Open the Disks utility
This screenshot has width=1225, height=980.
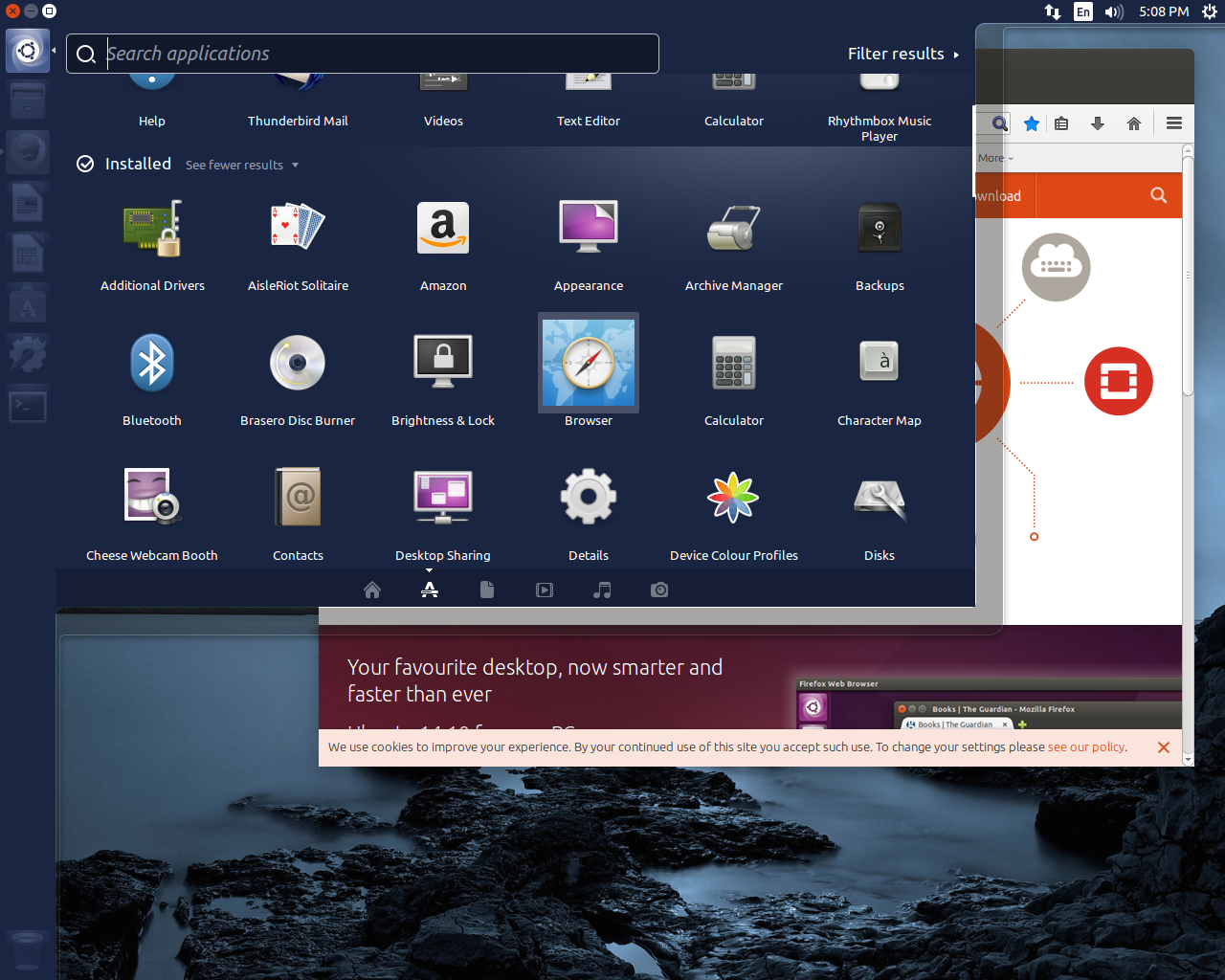click(x=880, y=498)
